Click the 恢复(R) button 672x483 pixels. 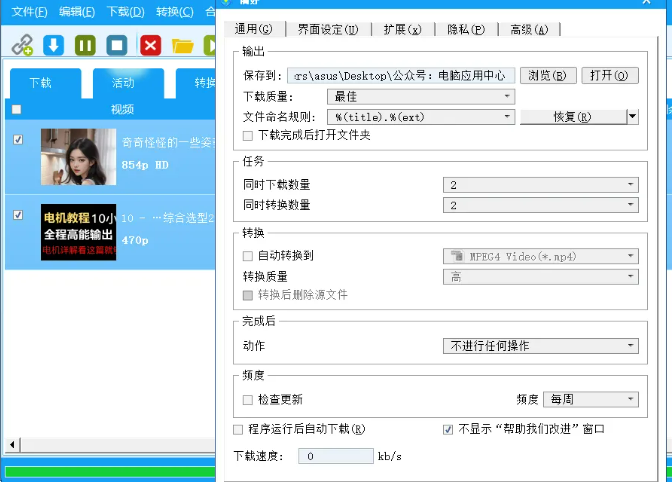point(573,117)
